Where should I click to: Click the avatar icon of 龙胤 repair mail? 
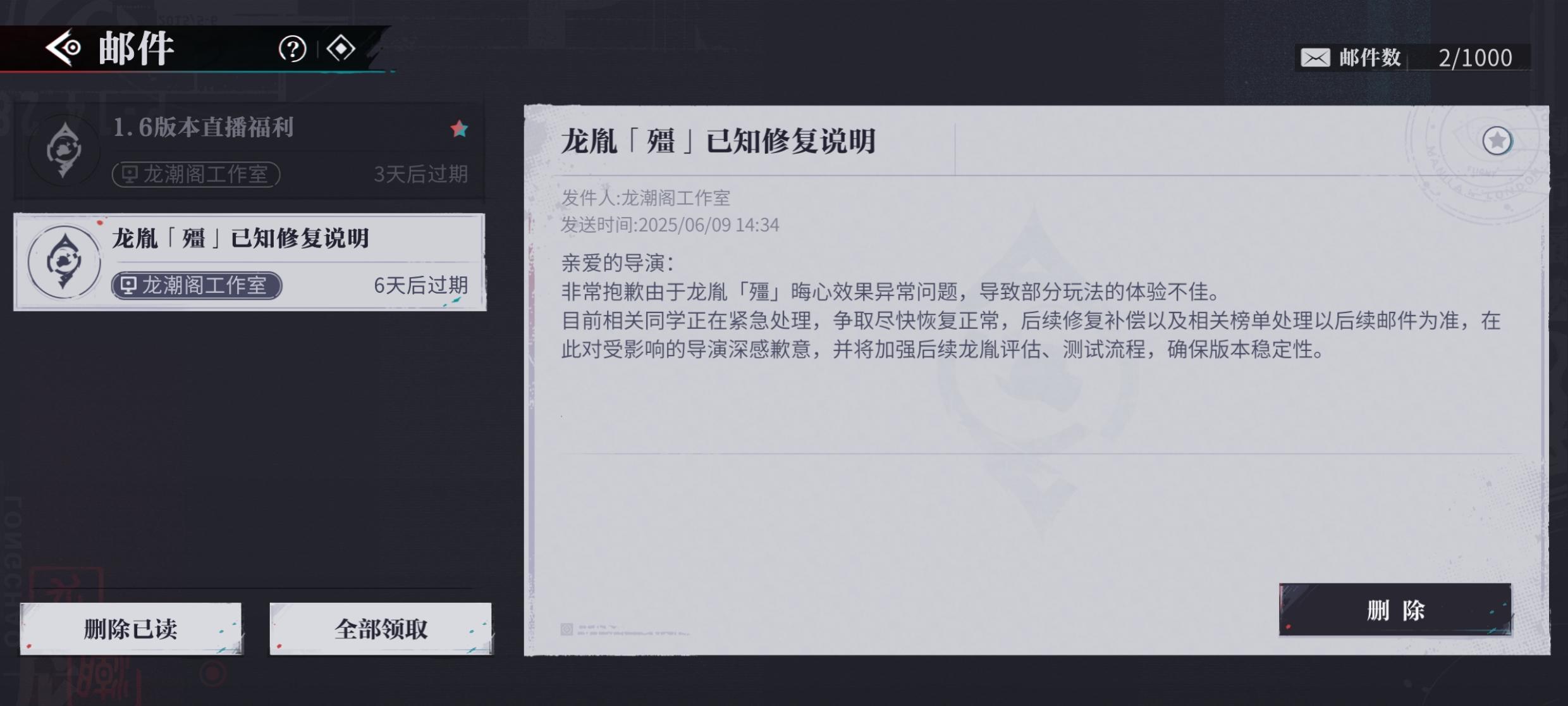64,262
